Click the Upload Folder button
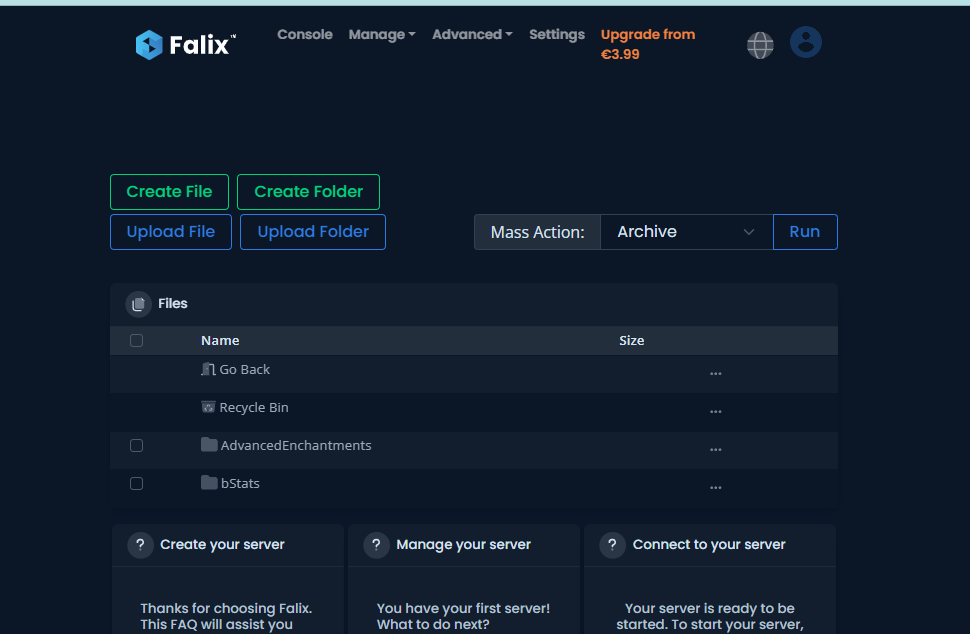 click(x=313, y=232)
